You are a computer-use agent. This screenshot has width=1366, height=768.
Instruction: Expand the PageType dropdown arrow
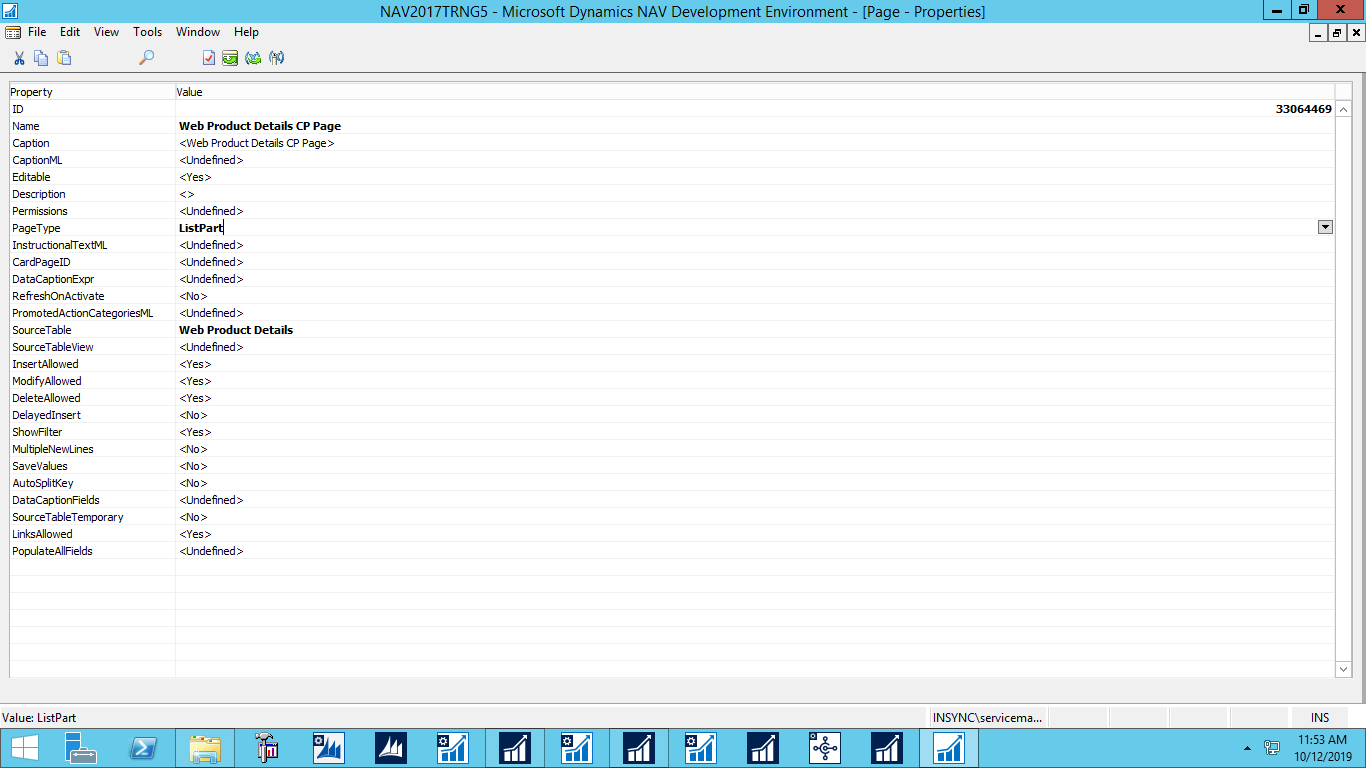(1325, 228)
